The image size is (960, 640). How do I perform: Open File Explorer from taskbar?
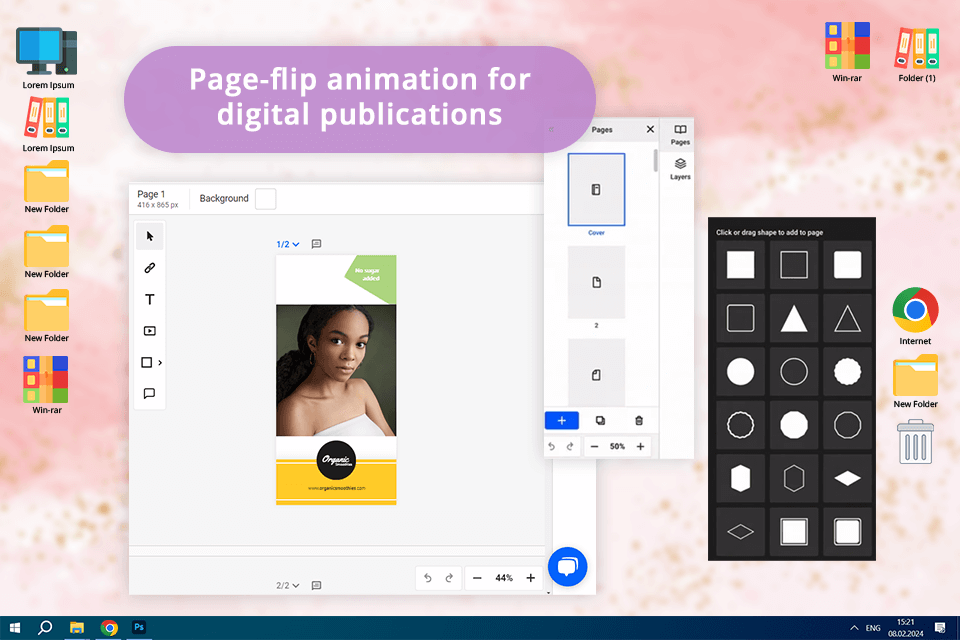(x=77, y=628)
